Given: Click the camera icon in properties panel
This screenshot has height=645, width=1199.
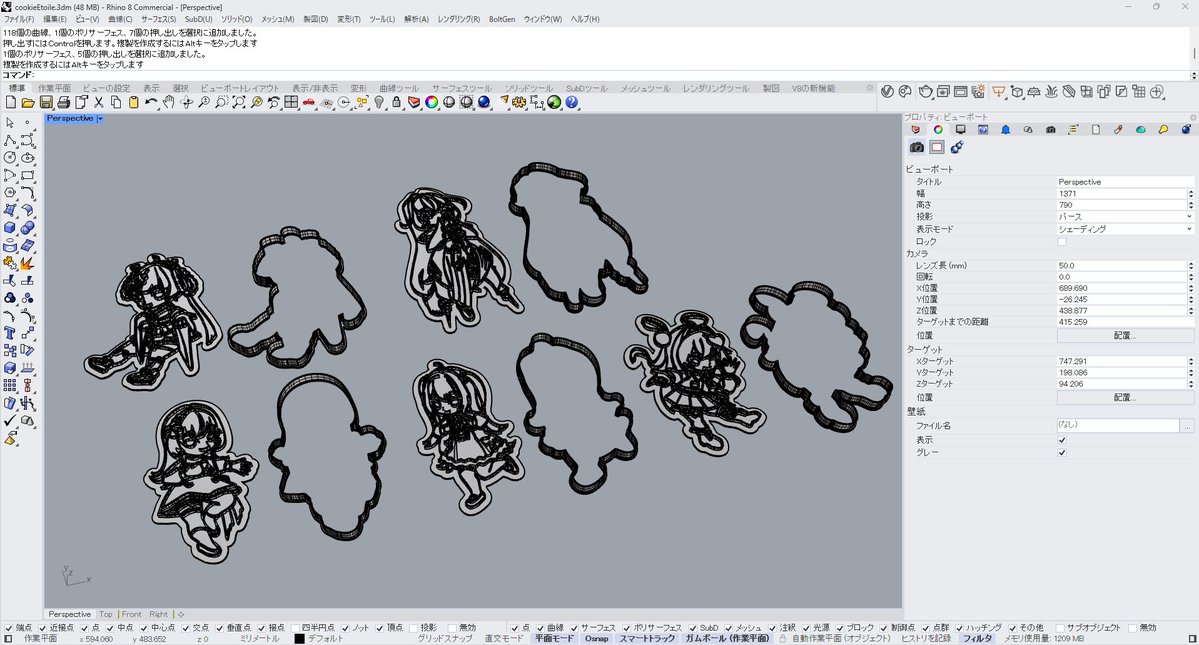Looking at the screenshot, I should 916,147.
